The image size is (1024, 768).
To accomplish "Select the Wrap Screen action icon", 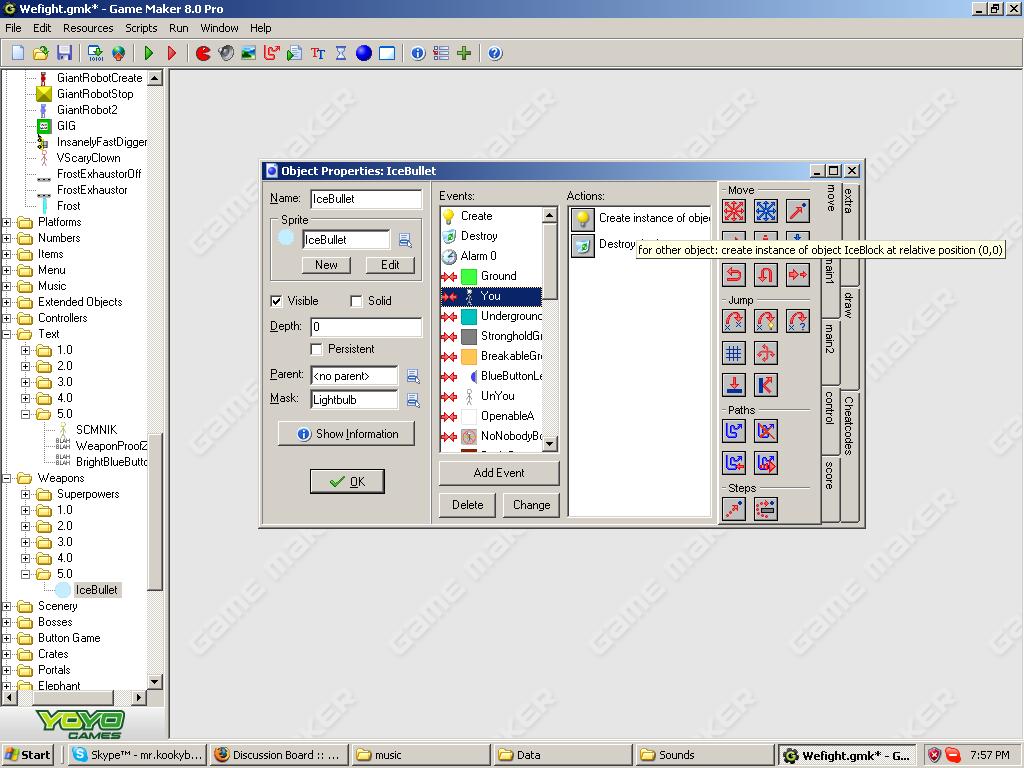I will tap(766, 353).
